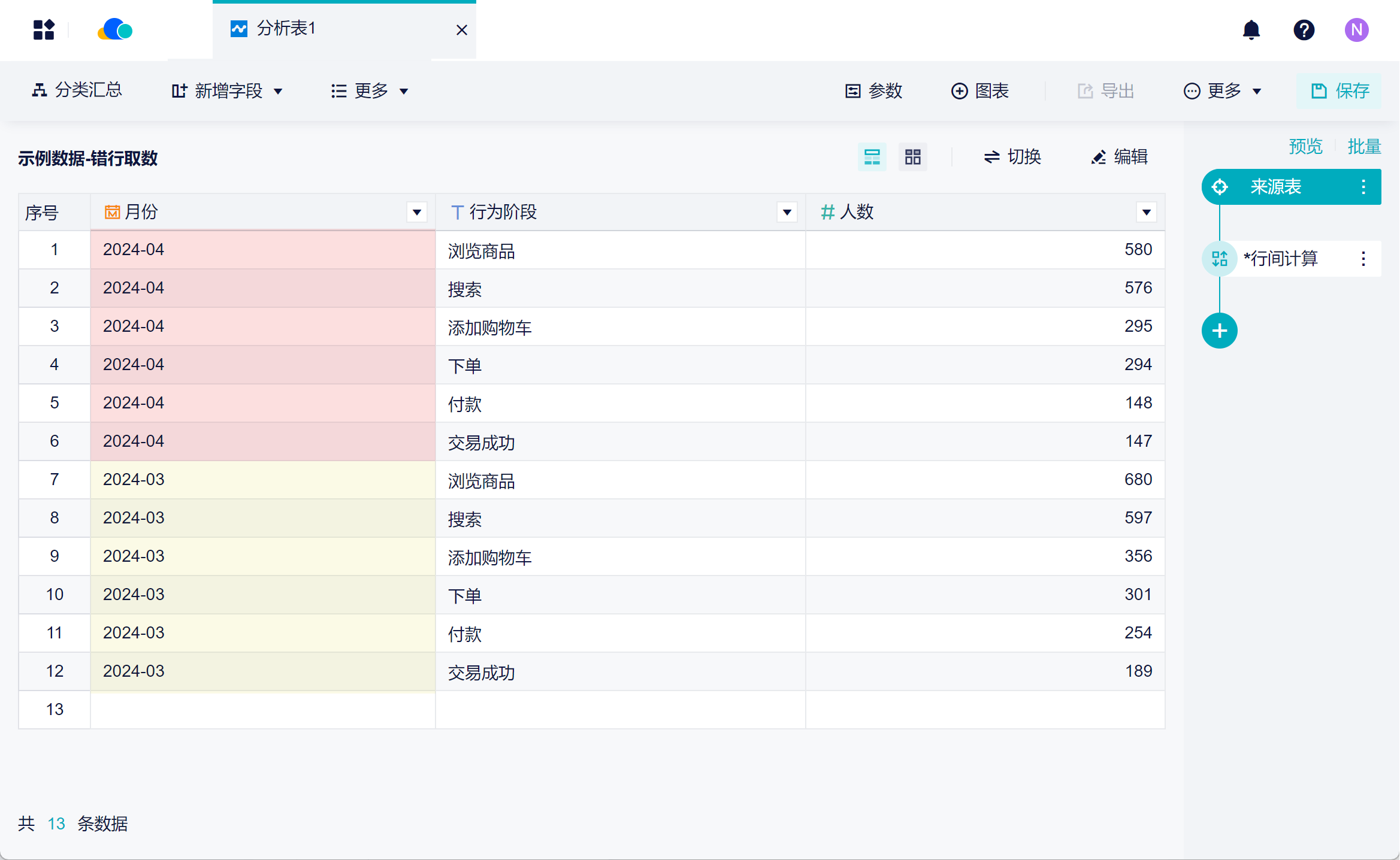Screen dimensions: 1400x860
Task: Open 行间计算 step three-dot menu
Action: point(1363,259)
